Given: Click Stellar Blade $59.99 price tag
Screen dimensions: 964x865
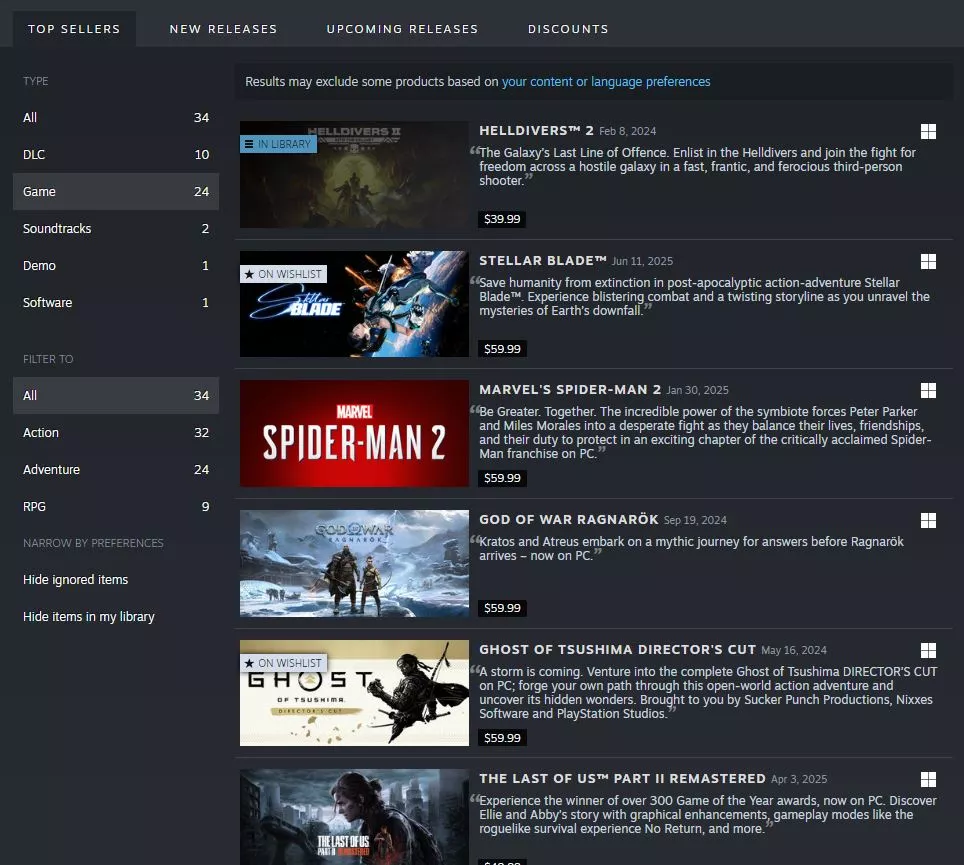Looking at the screenshot, I should [502, 349].
